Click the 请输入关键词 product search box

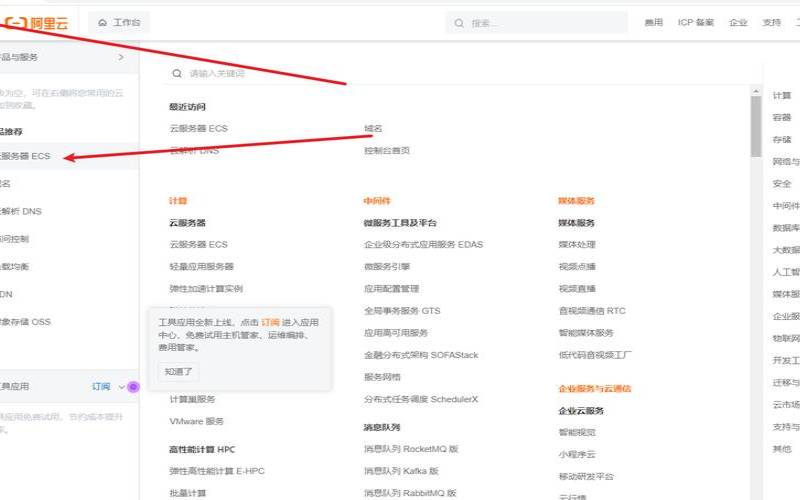(459, 73)
